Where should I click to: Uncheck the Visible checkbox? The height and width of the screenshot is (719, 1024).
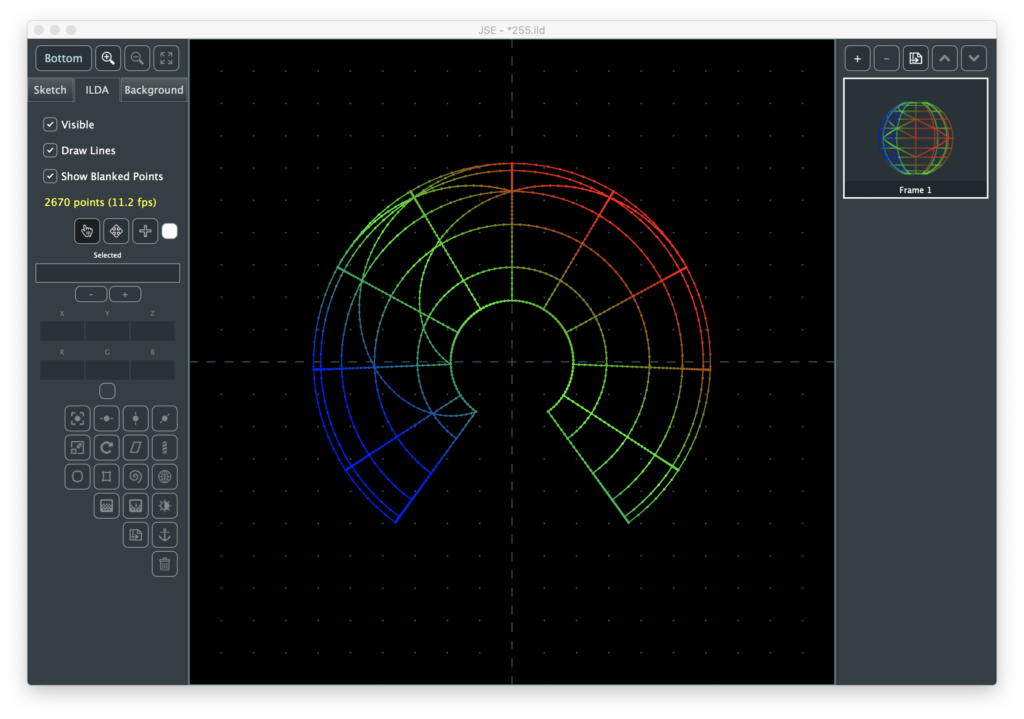tap(50, 125)
